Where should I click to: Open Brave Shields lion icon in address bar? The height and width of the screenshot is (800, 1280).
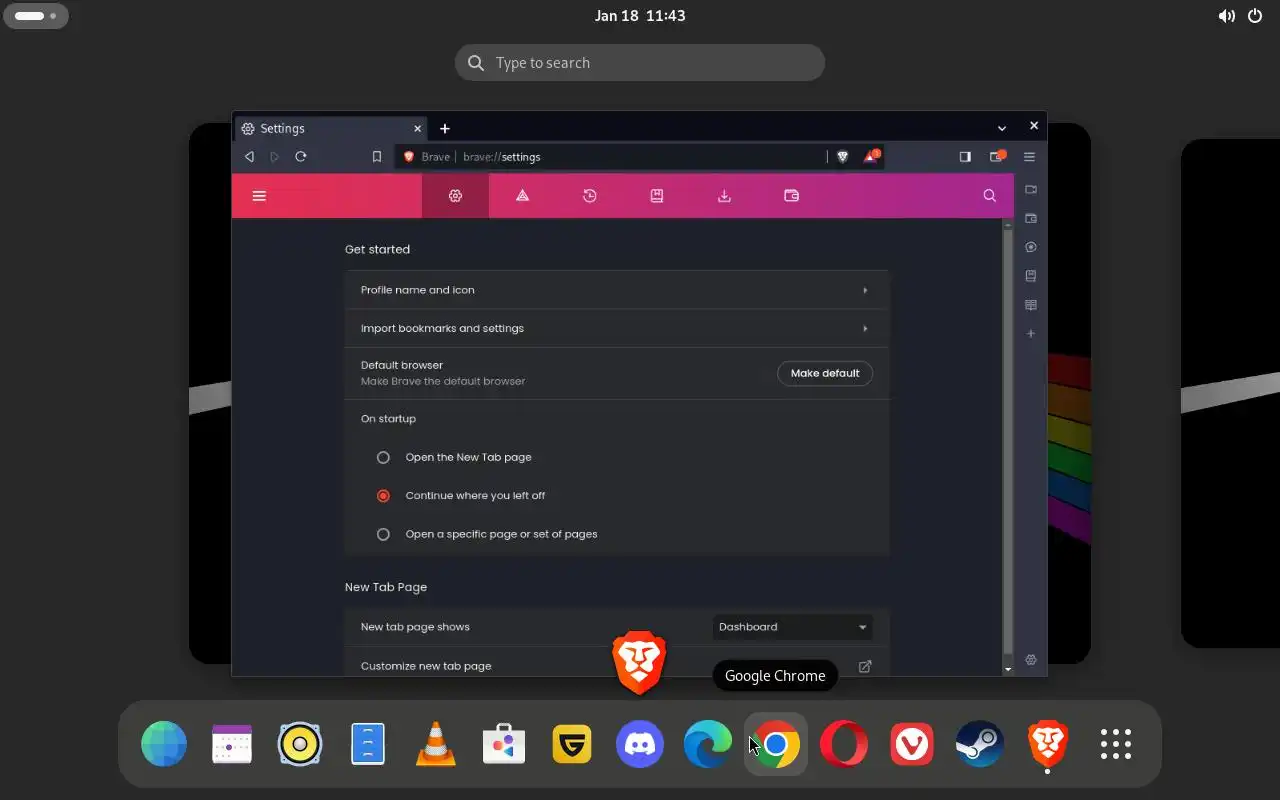coord(842,156)
